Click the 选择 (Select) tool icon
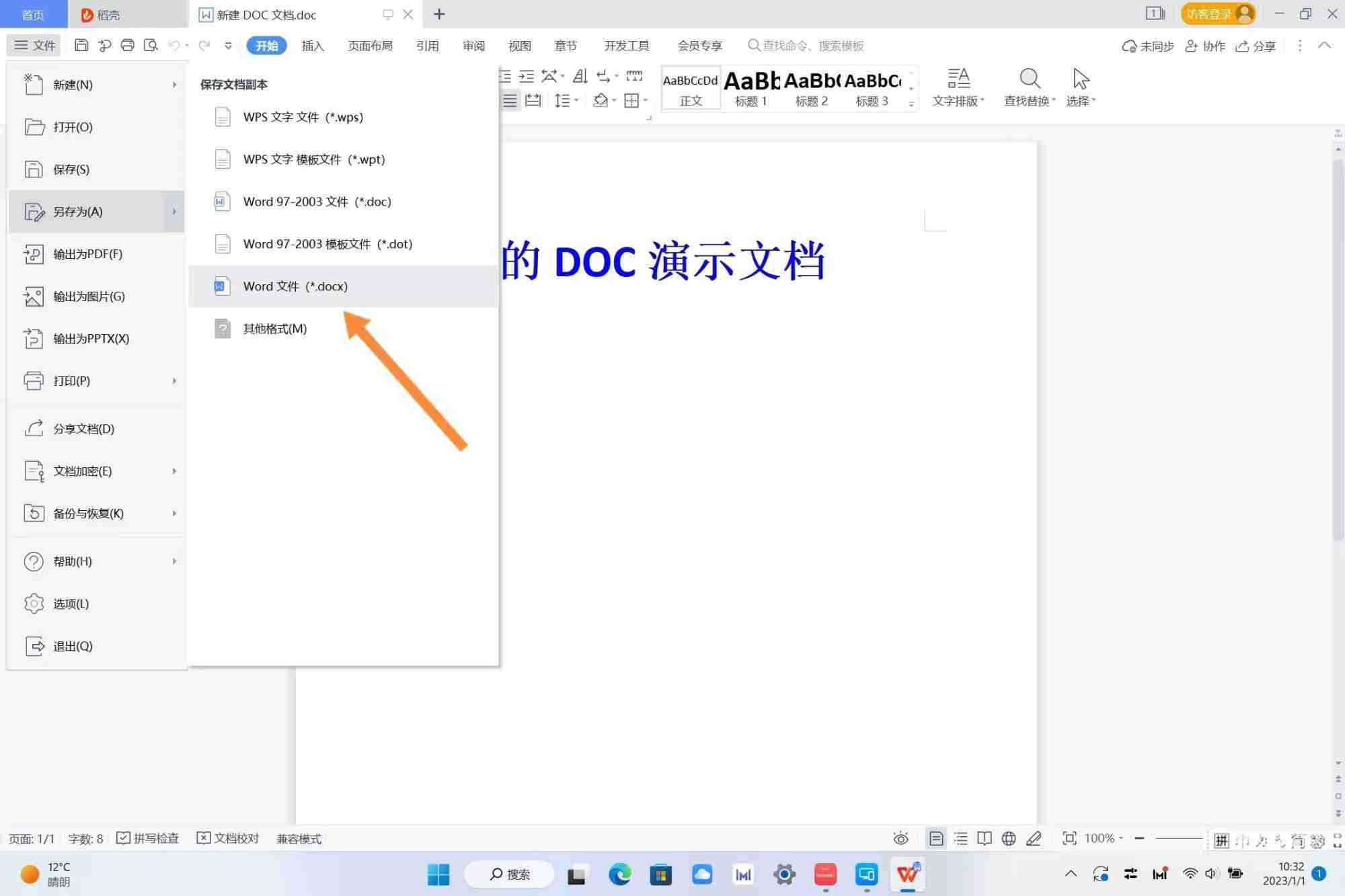Viewport: 1345px width, 896px height. [1080, 79]
